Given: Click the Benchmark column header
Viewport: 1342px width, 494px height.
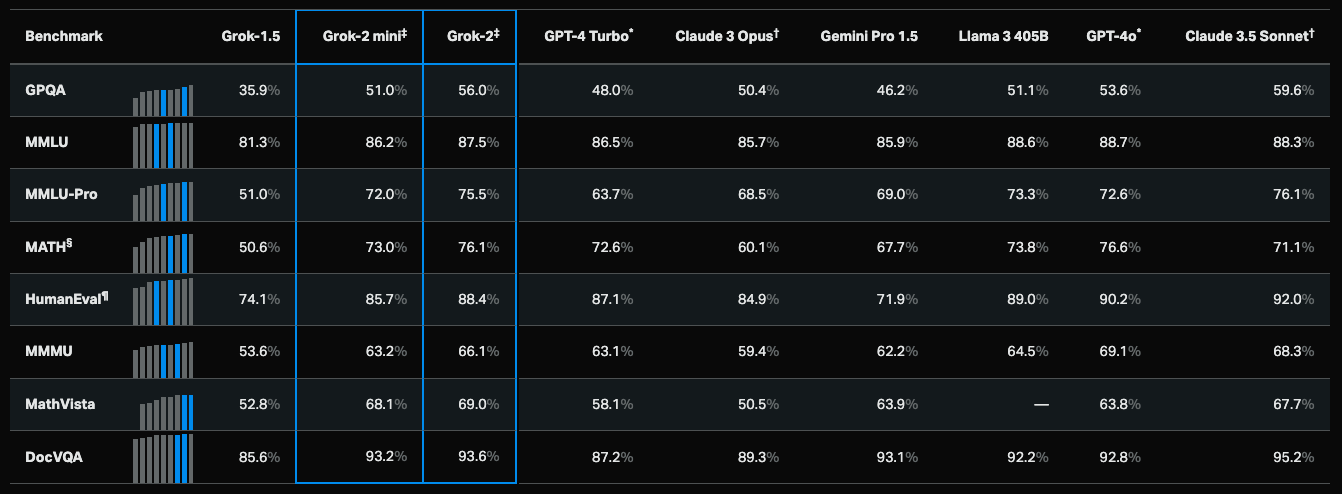Looking at the screenshot, I should (64, 37).
